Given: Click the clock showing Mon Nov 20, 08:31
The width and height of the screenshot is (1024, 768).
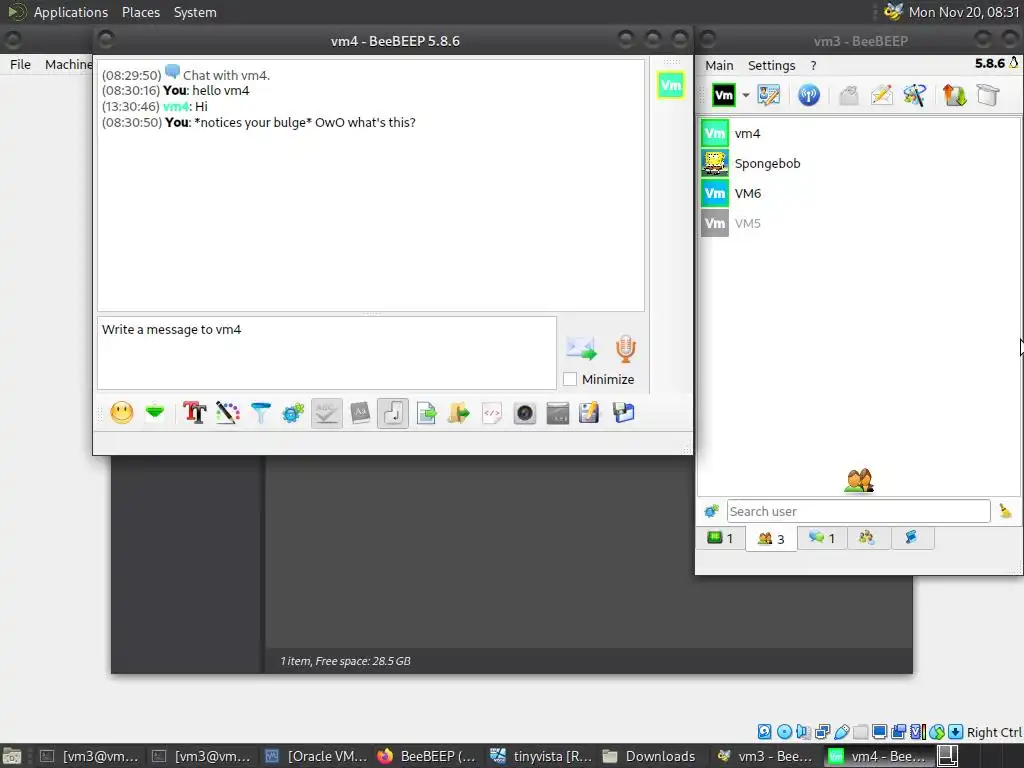Looking at the screenshot, I should click(x=964, y=12).
